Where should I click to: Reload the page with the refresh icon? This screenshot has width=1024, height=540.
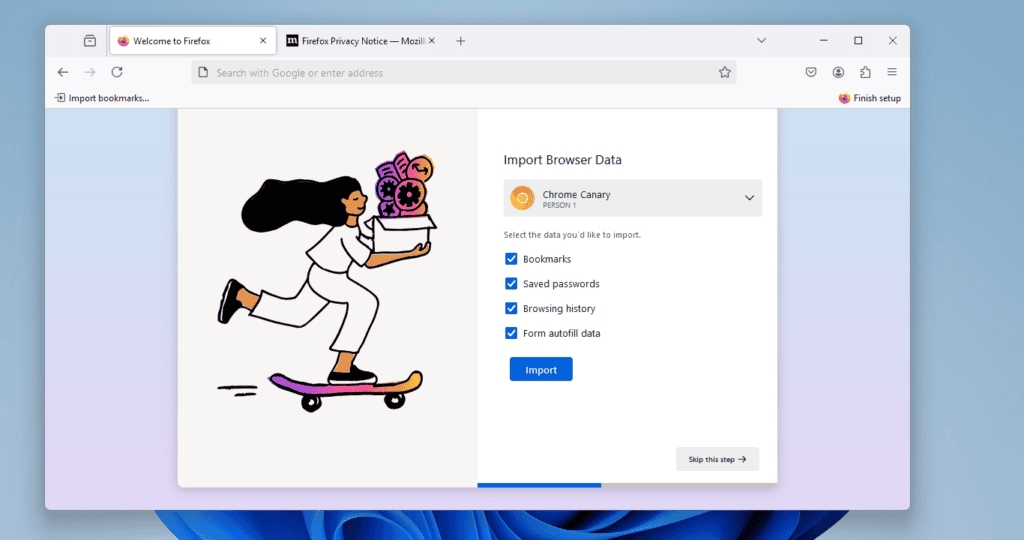coord(117,72)
